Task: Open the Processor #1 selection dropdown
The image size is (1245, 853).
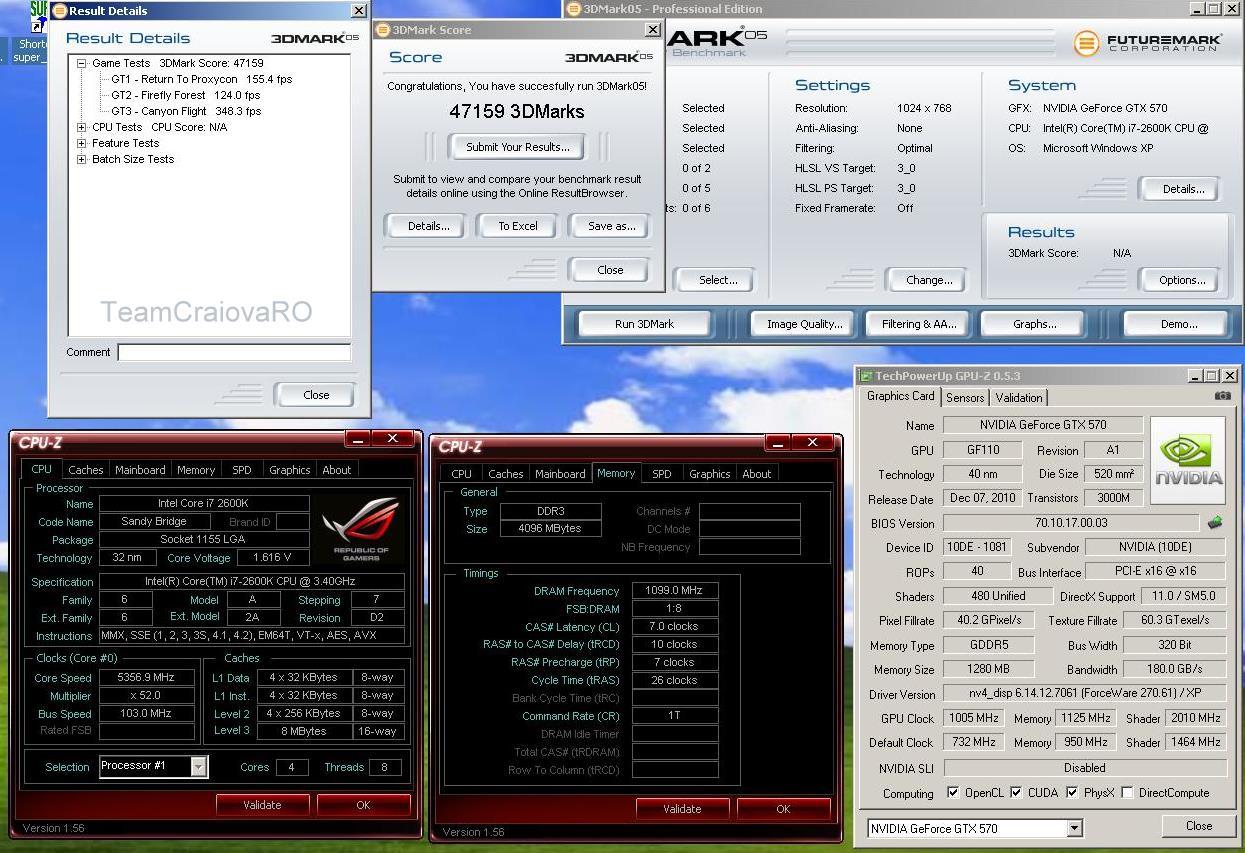Action: [199, 767]
